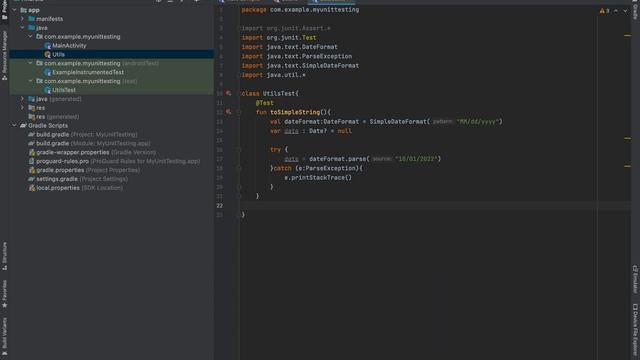Collapse the androidTest package node
This screenshot has height=360, width=640.
click(x=31, y=63)
